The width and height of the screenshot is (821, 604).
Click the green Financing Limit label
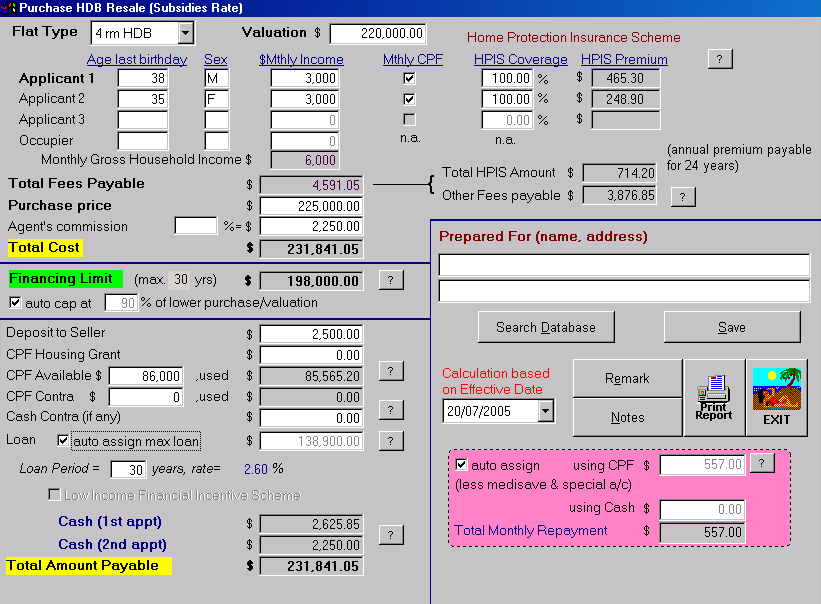pos(65,278)
